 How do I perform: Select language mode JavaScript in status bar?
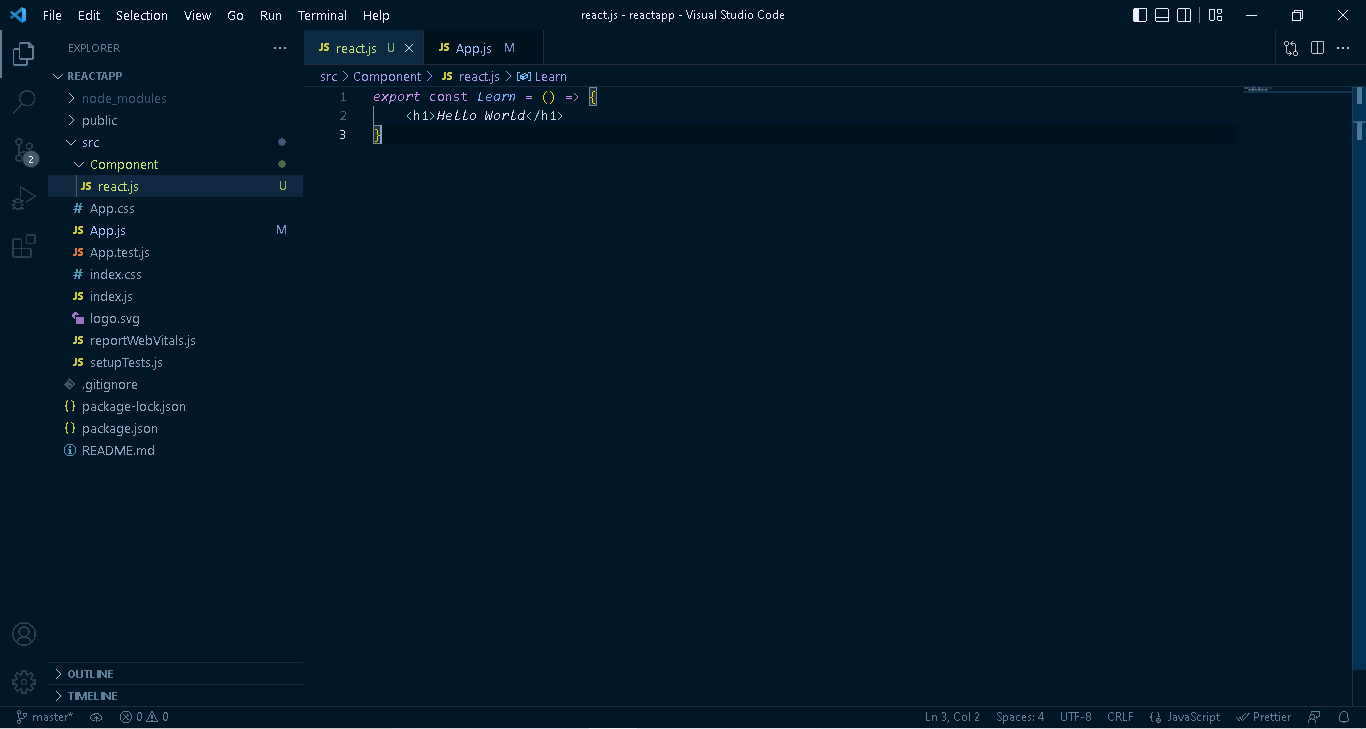1185,717
